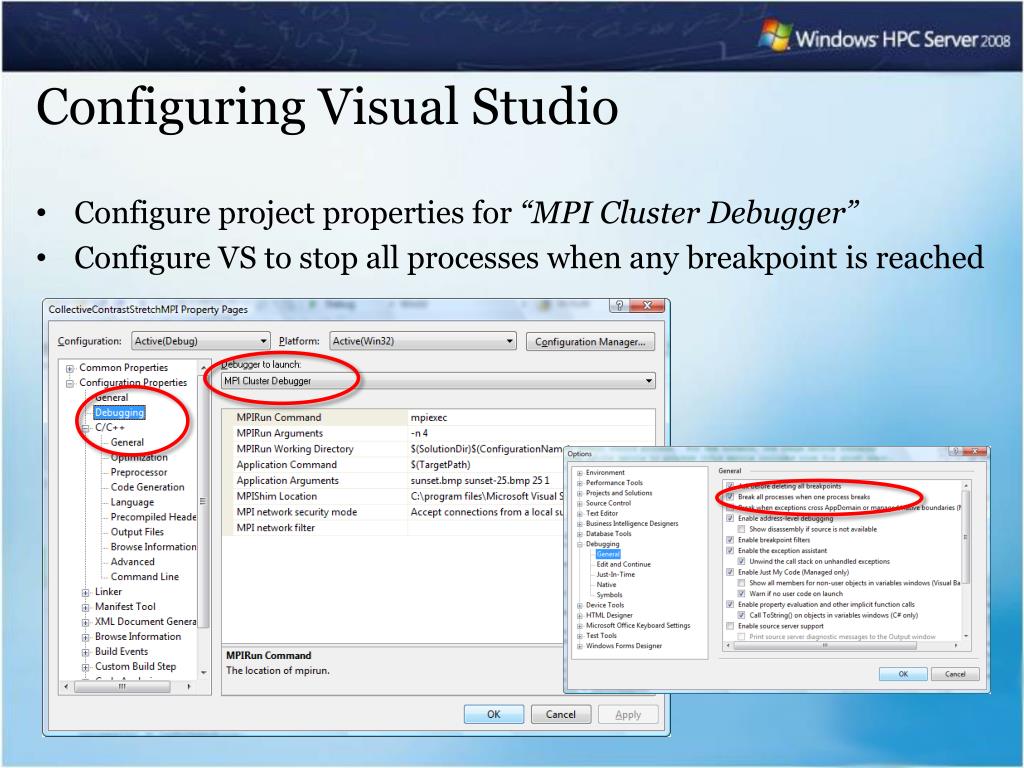
Task: Expand the Linker node
Action: point(86,593)
